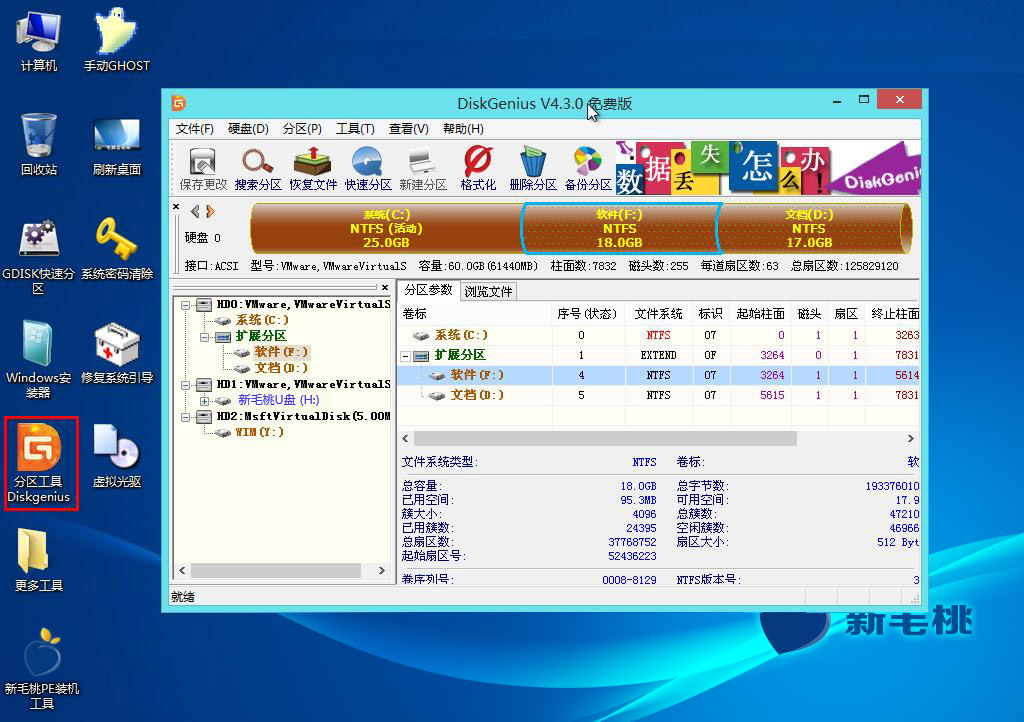Select the 新毛桃PE装机工具 desktop icon

coord(42,668)
